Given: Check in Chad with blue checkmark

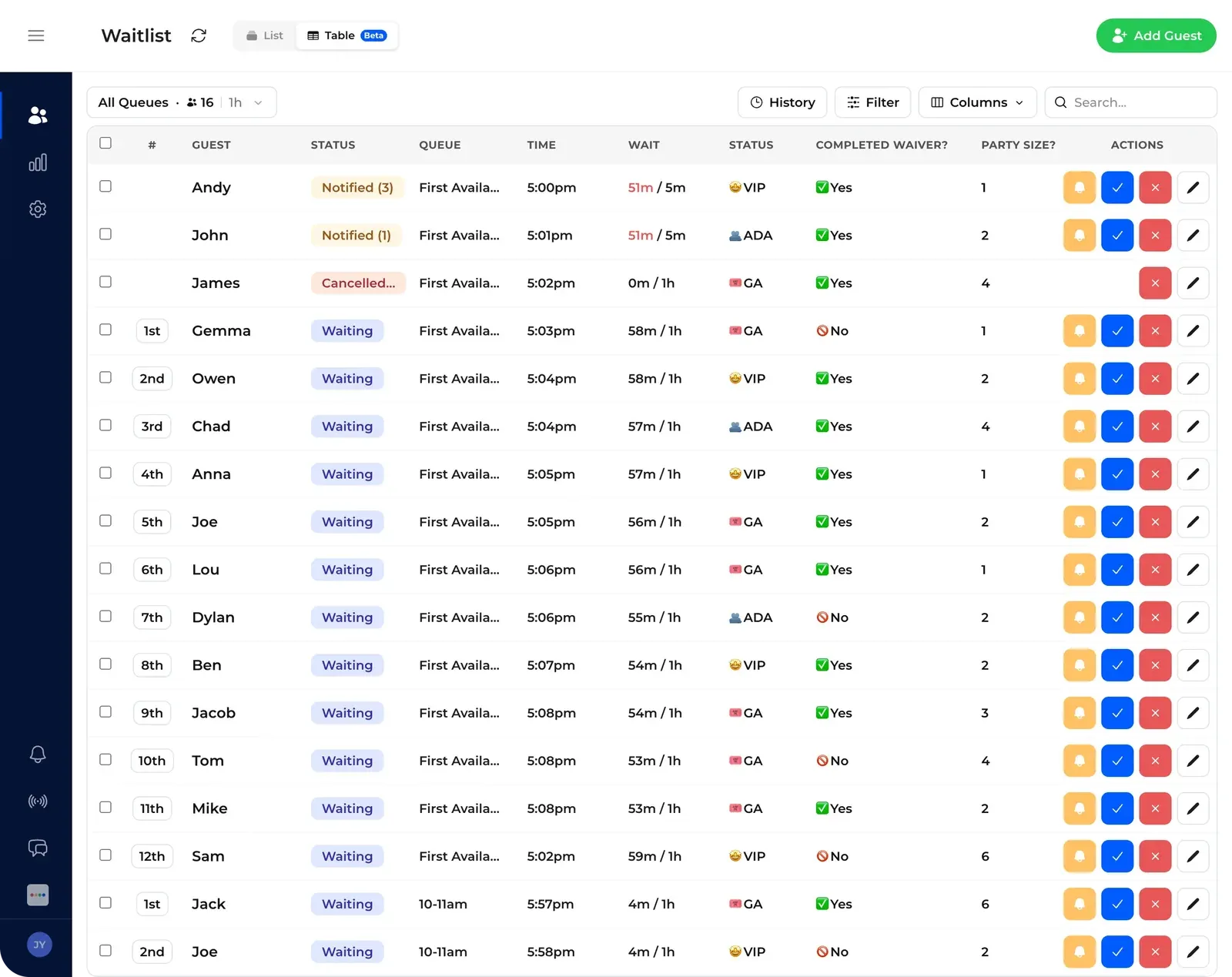Looking at the screenshot, I should [x=1117, y=427].
